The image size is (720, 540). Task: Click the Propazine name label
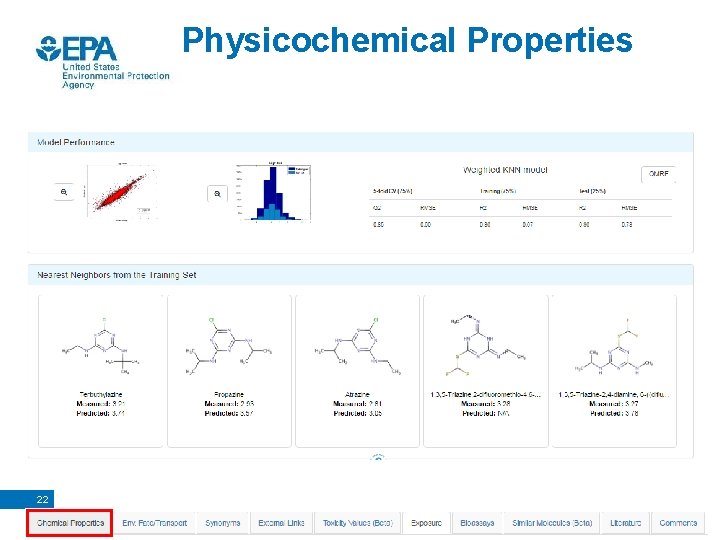tap(229, 394)
